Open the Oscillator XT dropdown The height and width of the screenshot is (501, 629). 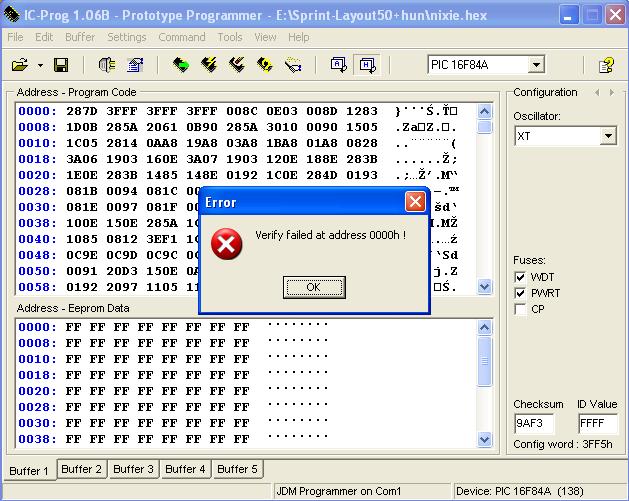click(x=608, y=136)
